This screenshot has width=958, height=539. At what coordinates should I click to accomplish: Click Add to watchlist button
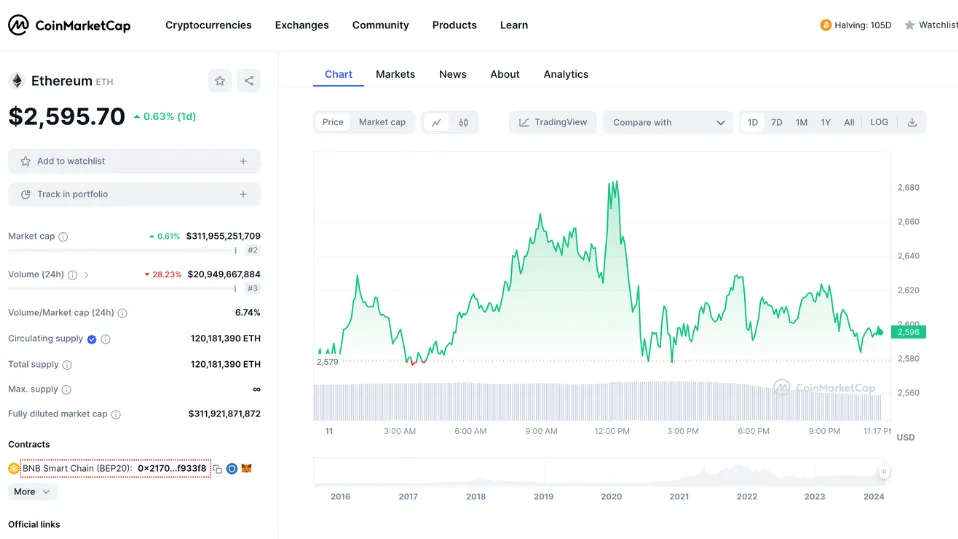134,161
